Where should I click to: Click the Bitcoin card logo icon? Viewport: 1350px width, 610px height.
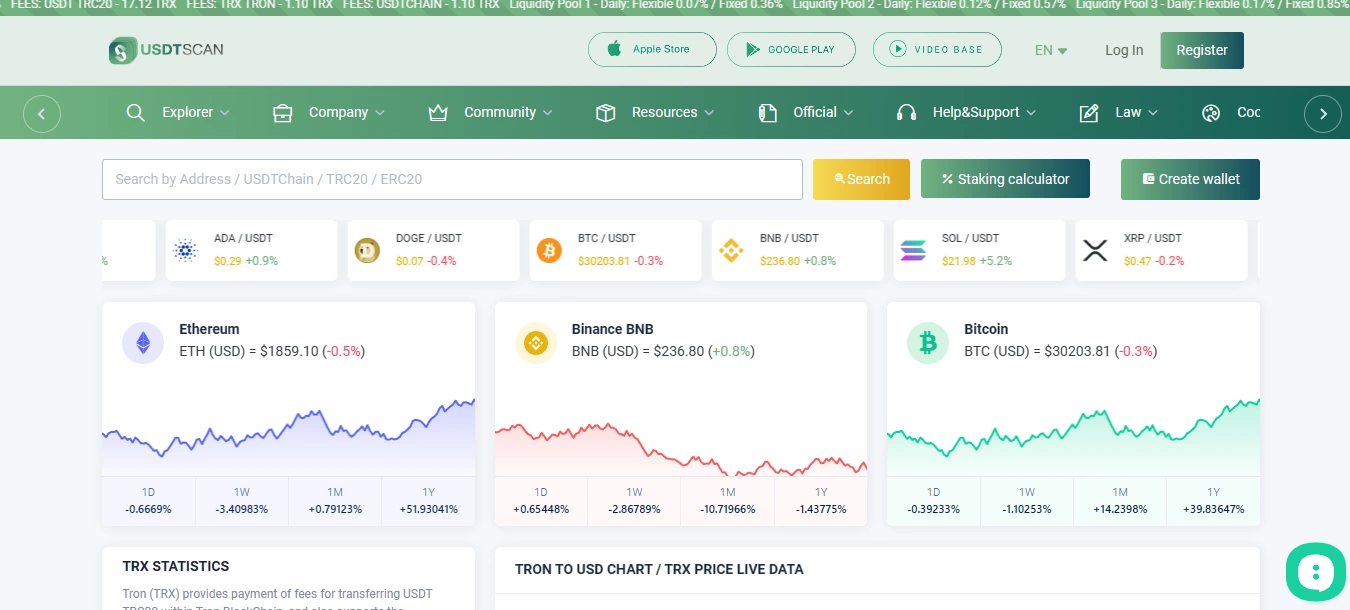pyautogui.click(x=928, y=343)
